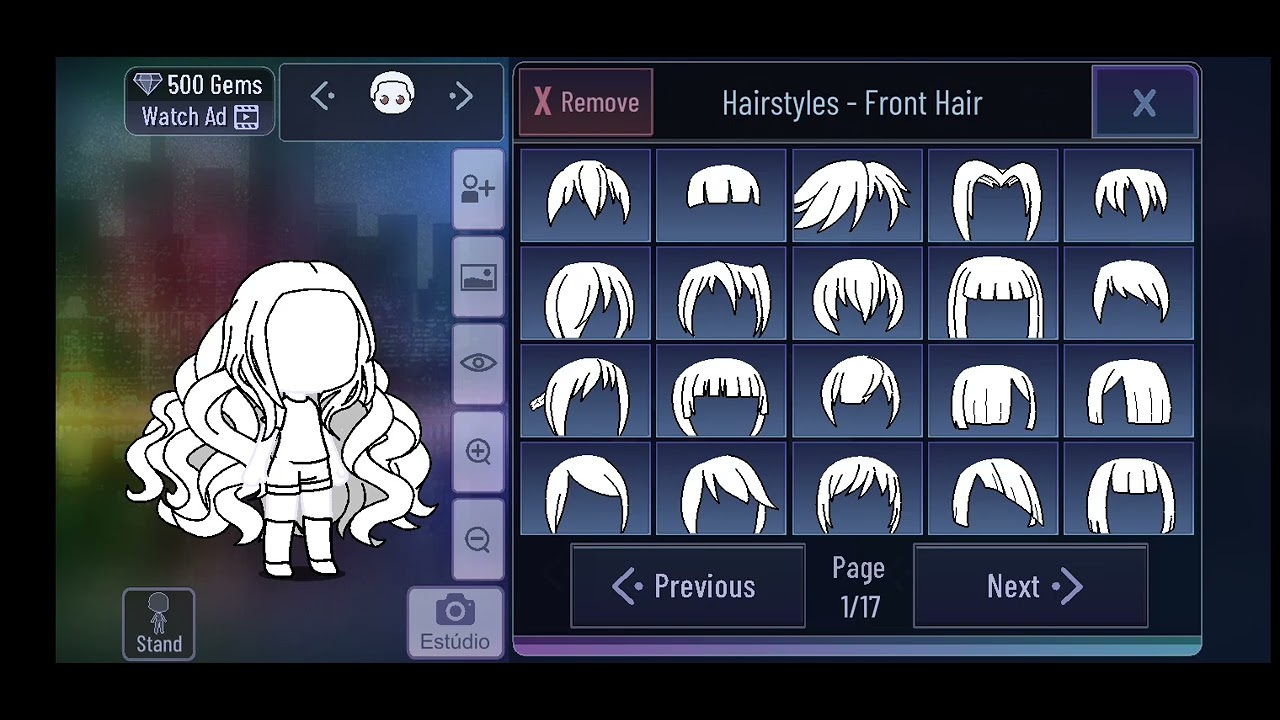This screenshot has height=720, width=1280.
Task: Tap the 500 Gems Watch Ad button
Action: (x=200, y=100)
